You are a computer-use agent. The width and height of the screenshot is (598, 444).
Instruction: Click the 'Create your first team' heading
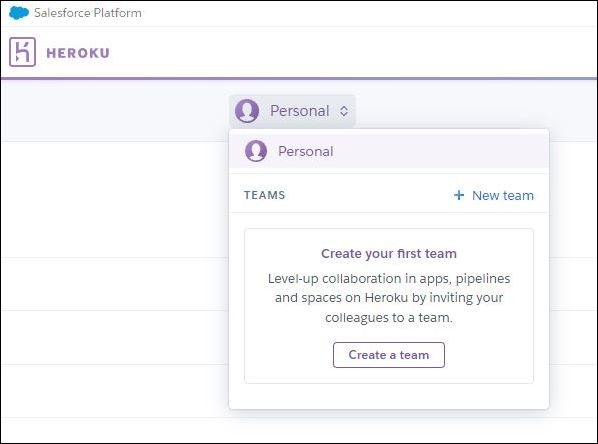coord(389,254)
